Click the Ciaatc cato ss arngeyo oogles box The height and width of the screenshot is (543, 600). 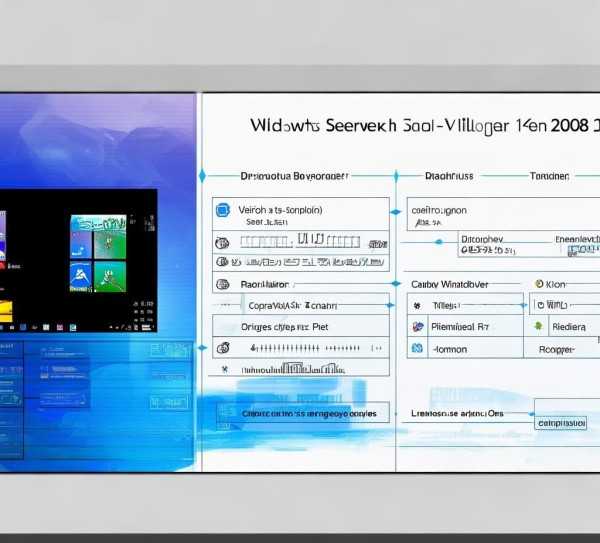[303, 413]
